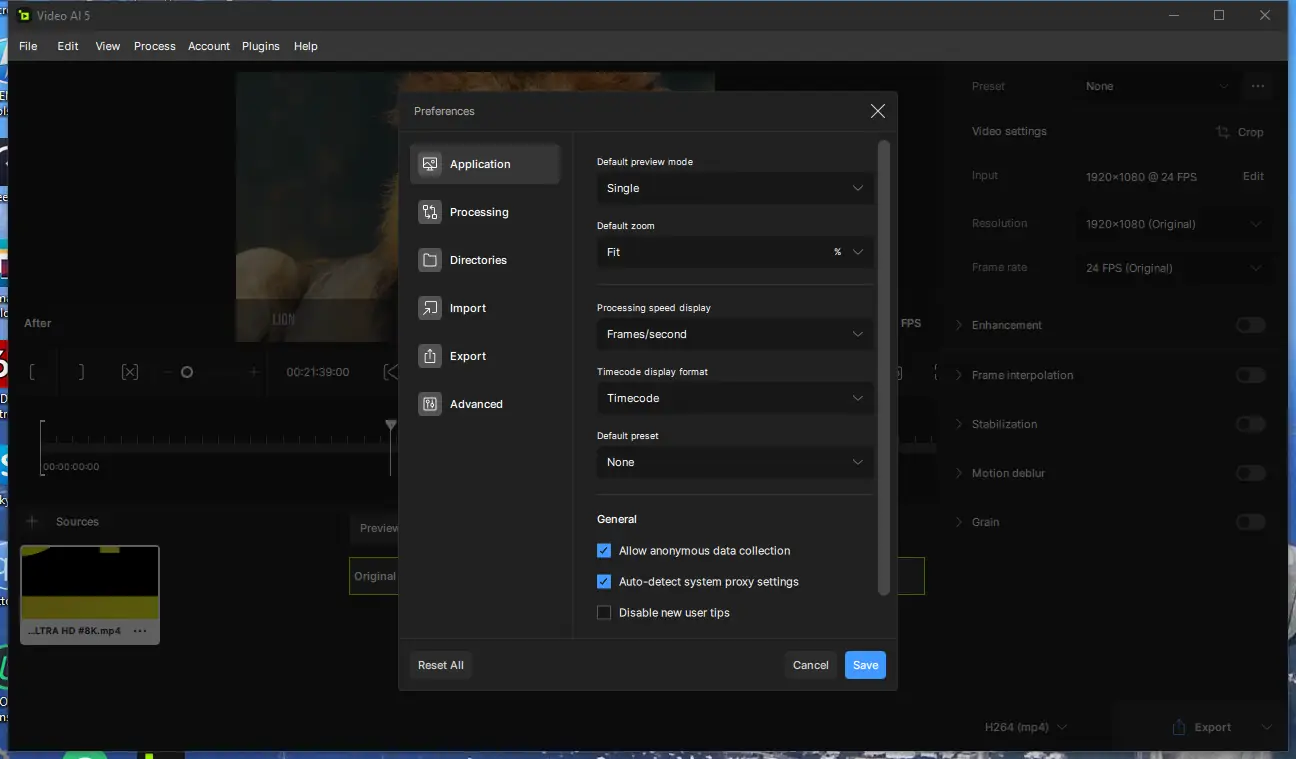Click the Save button
Viewport: 1296px width, 759px height.
coord(865,665)
